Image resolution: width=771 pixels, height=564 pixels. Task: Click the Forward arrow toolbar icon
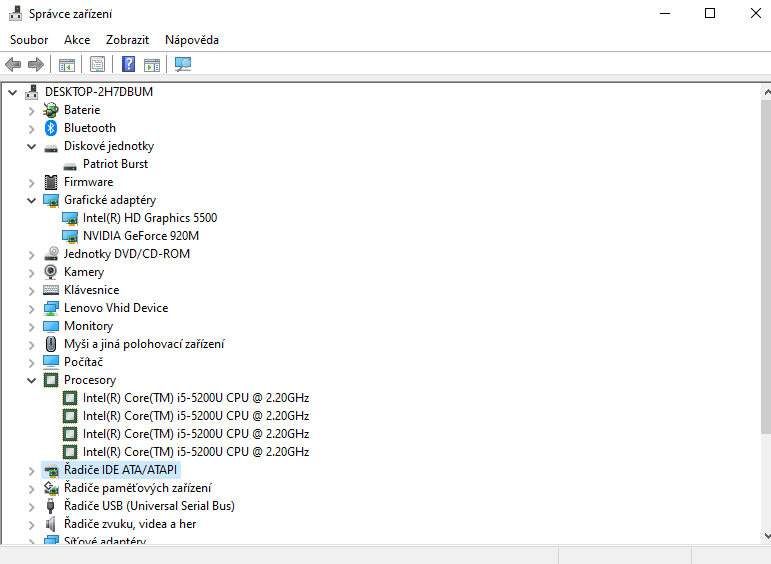click(36, 64)
